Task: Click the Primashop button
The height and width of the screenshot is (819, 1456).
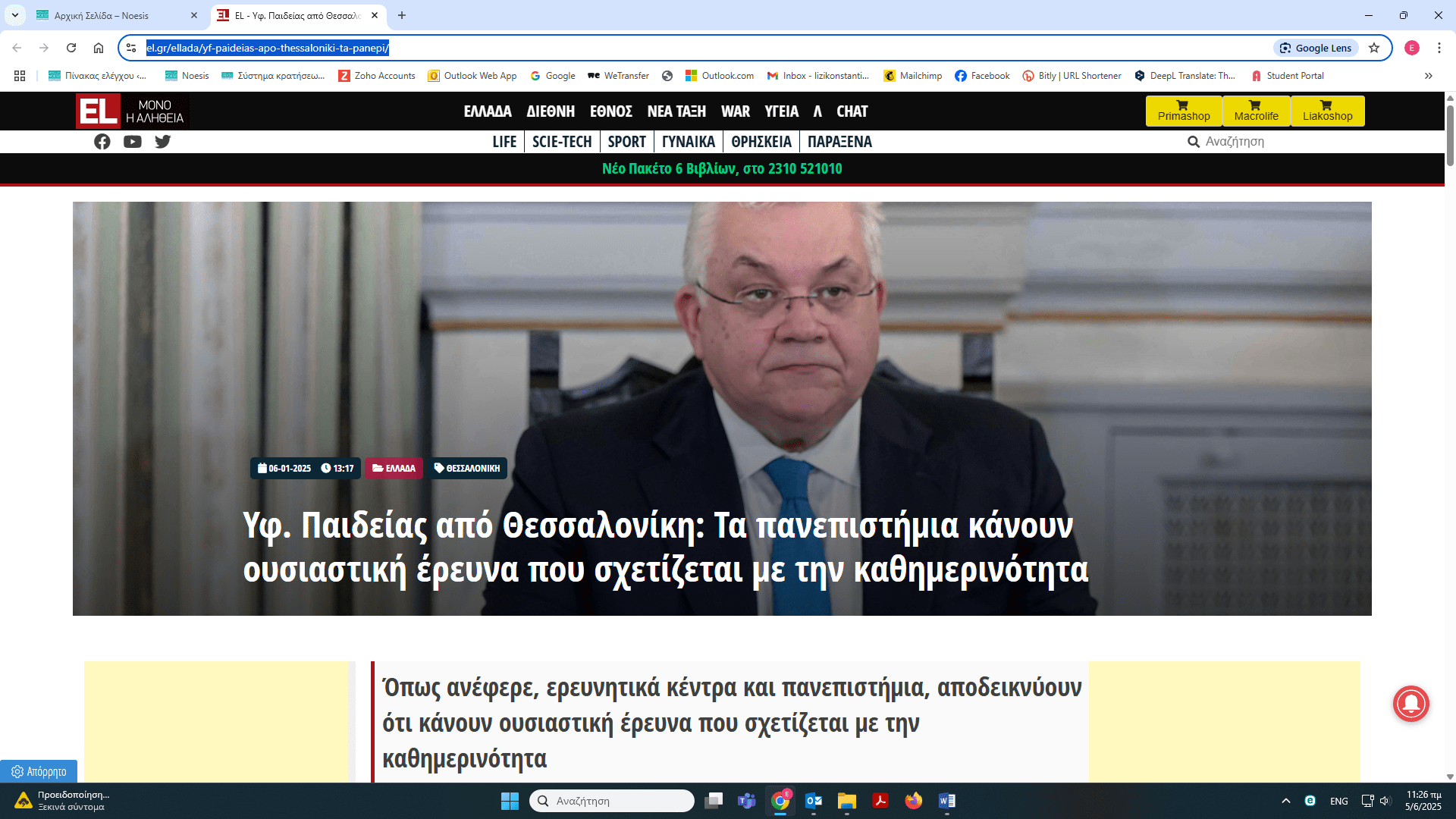Action: (x=1183, y=111)
